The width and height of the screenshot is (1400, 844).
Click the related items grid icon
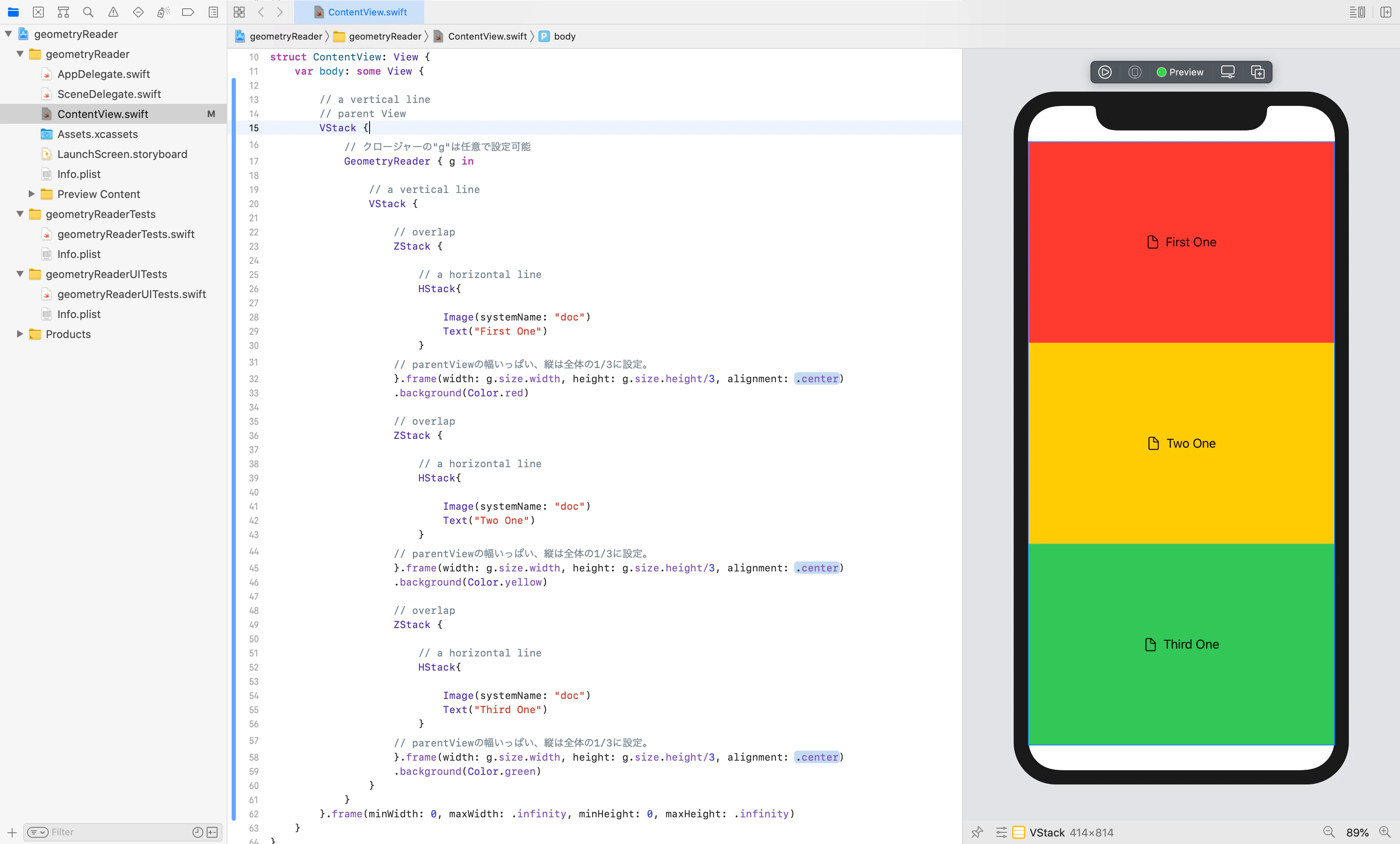click(x=239, y=12)
